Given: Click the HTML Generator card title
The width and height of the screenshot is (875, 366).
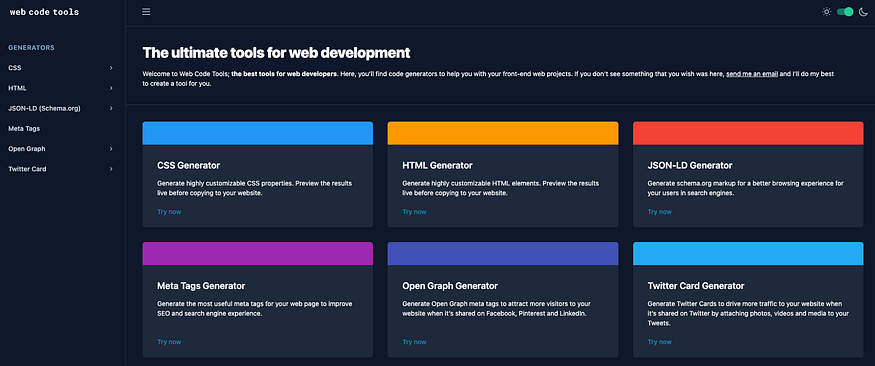Looking at the screenshot, I should point(438,166).
